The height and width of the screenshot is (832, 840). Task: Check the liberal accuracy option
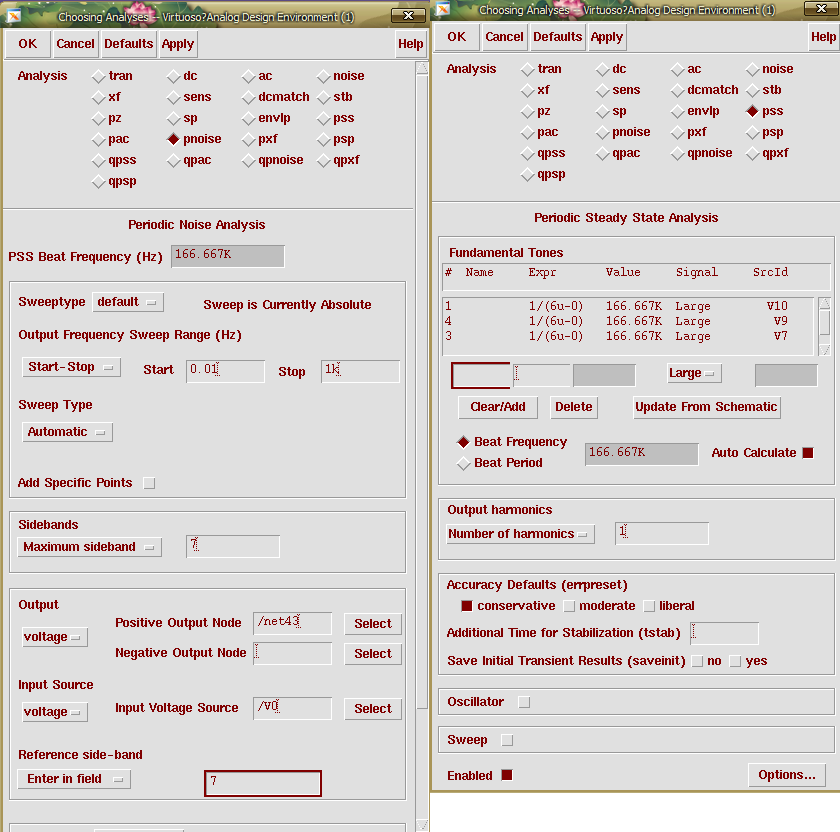[x=649, y=606]
